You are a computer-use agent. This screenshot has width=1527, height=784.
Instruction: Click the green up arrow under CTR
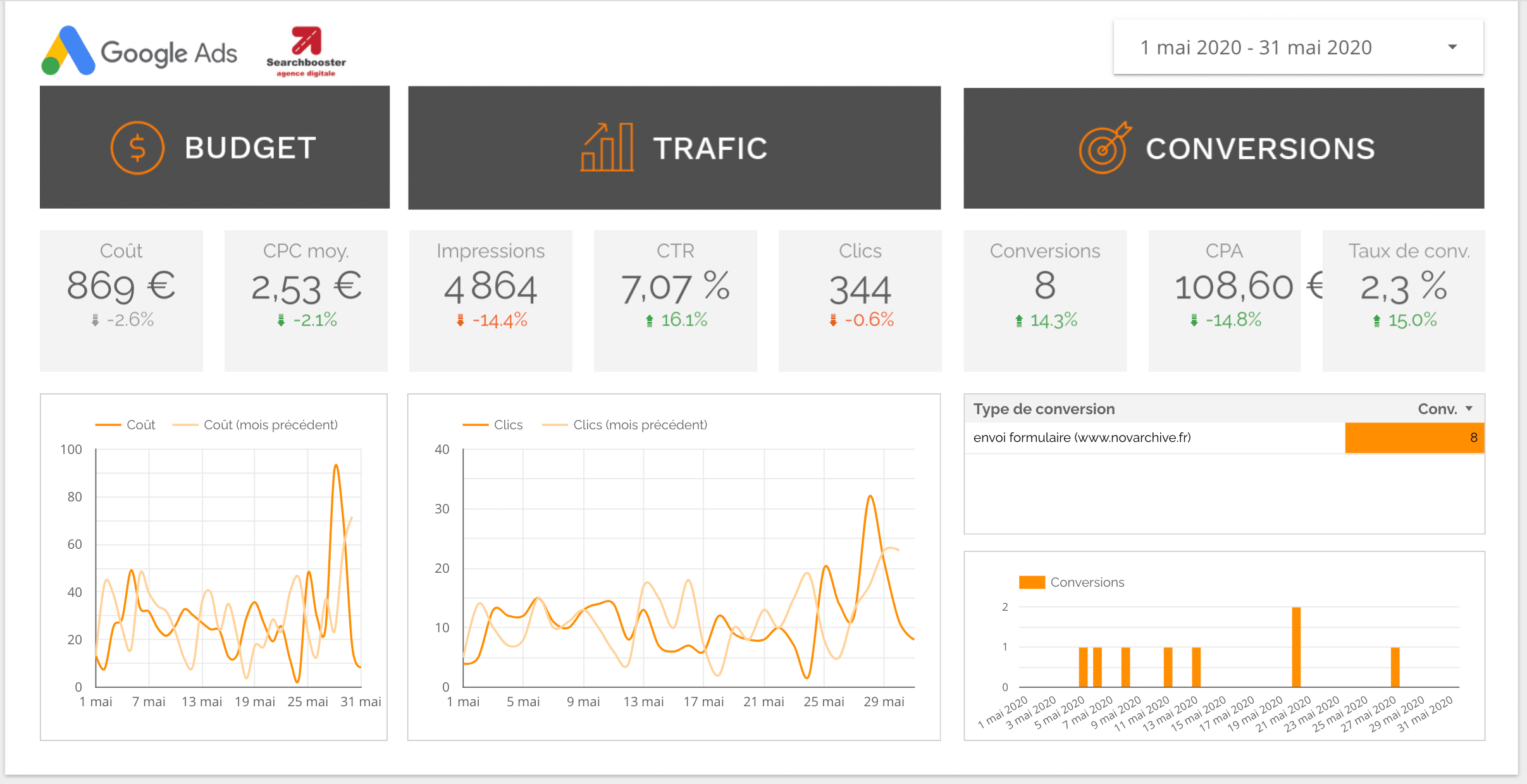(650, 321)
